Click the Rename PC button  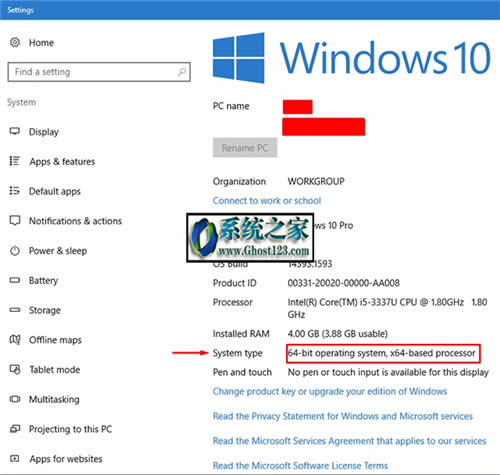coord(245,147)
